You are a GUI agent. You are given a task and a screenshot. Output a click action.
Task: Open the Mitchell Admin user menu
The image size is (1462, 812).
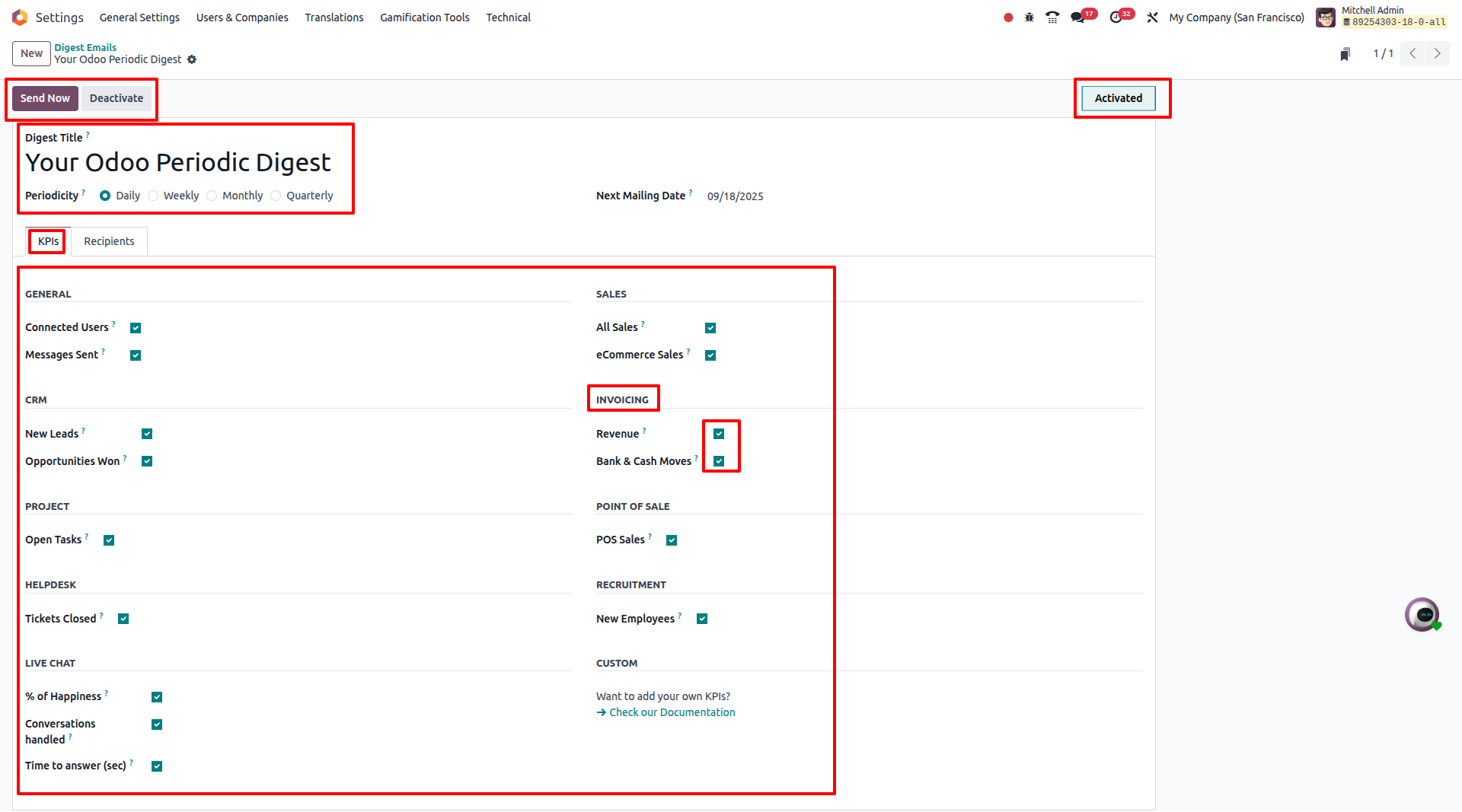pyautogui.click(x=1382, y=17)
